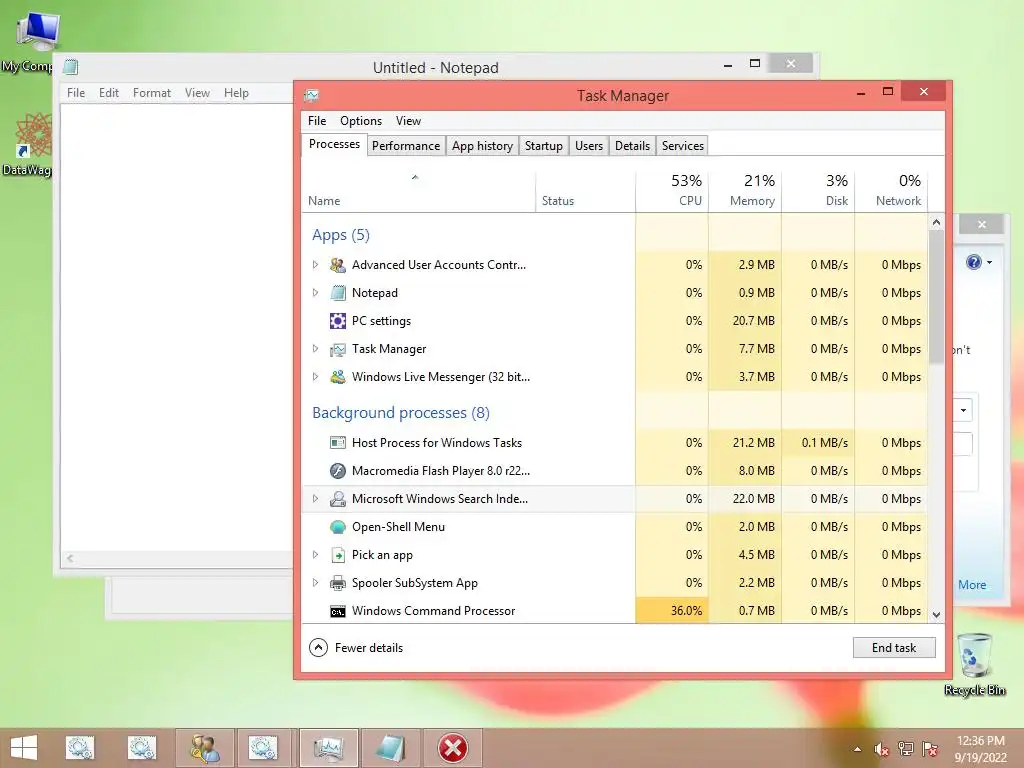
Task: Sort processes by CPU column
Action: pos(672,191)
